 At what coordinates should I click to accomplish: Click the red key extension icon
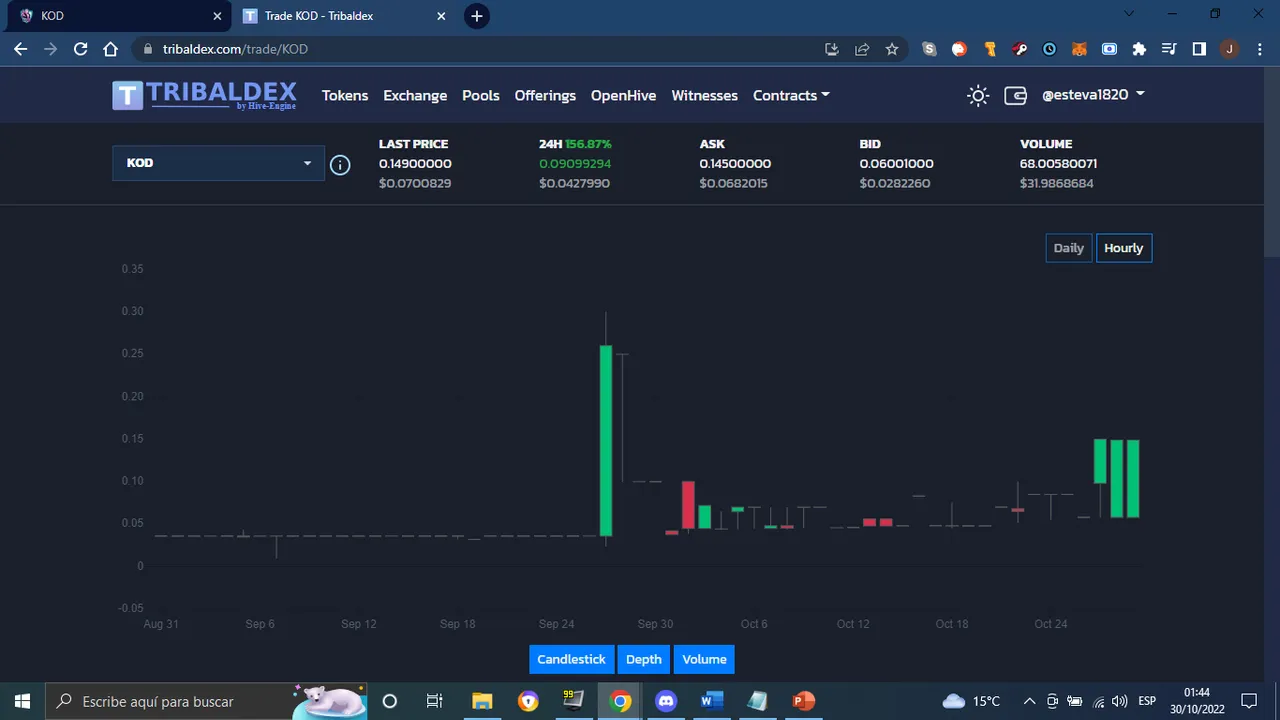pos(1020,49)
